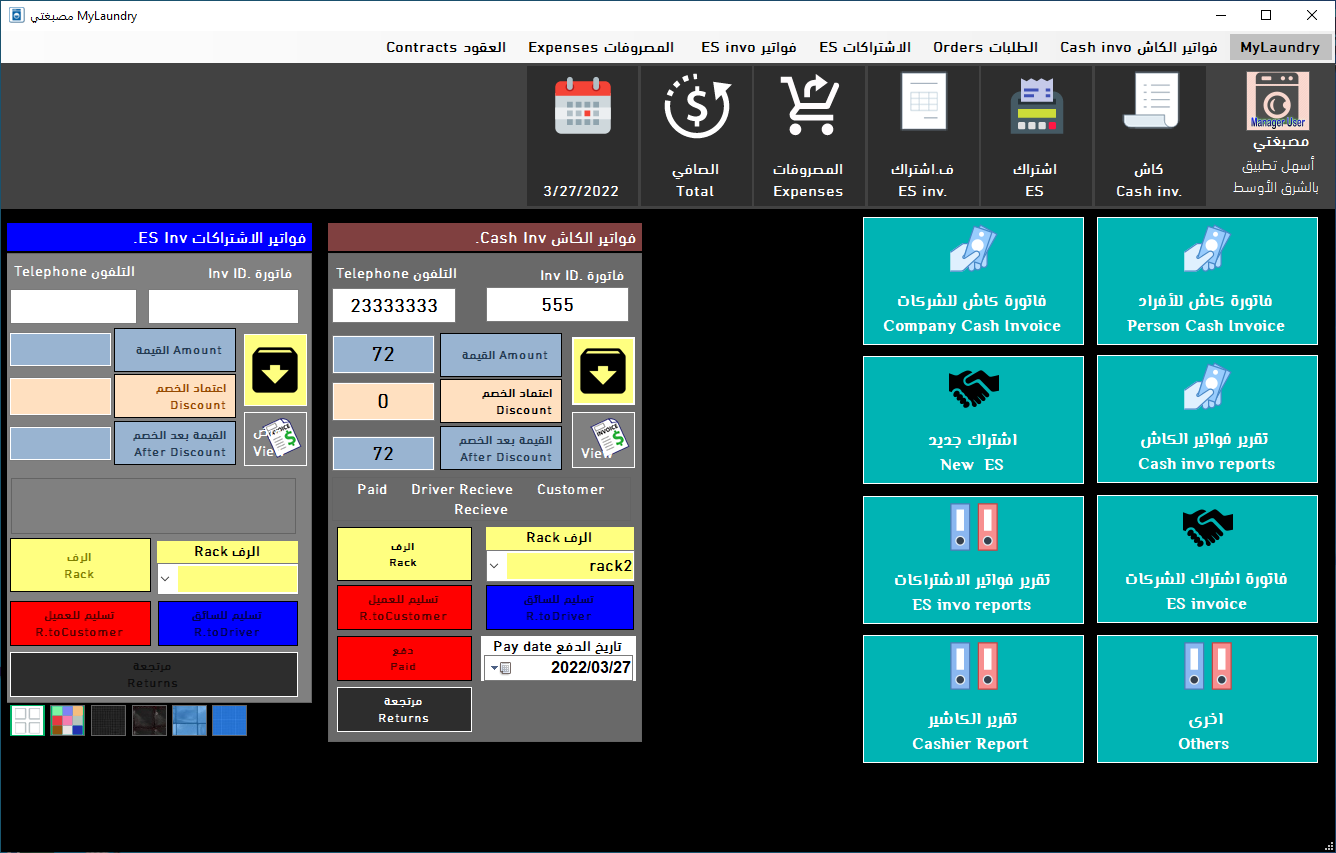Click the Manager User washing machine logo

coord(1277,101)
